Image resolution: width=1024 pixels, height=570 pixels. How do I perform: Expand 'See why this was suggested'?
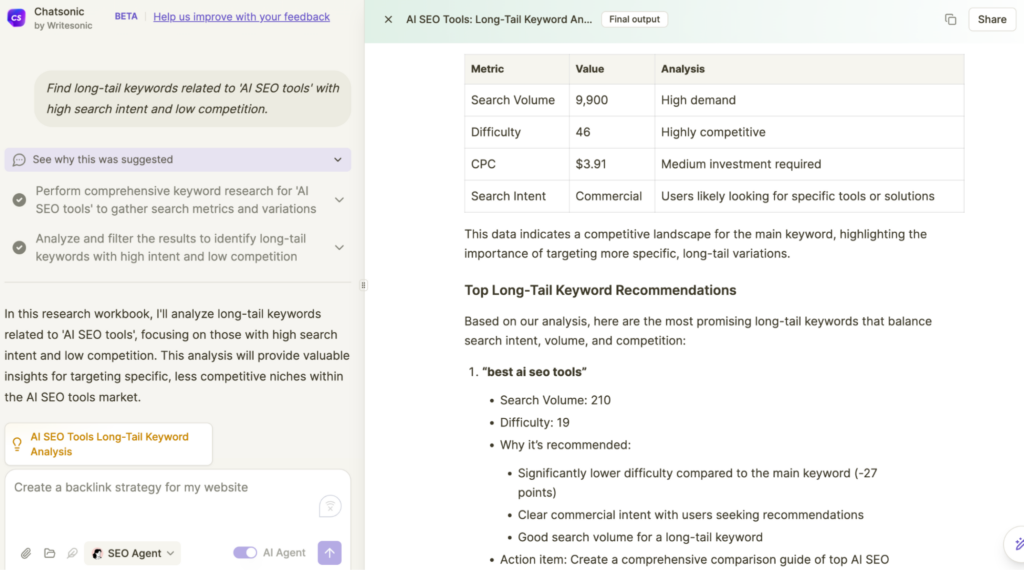(178, 159)
